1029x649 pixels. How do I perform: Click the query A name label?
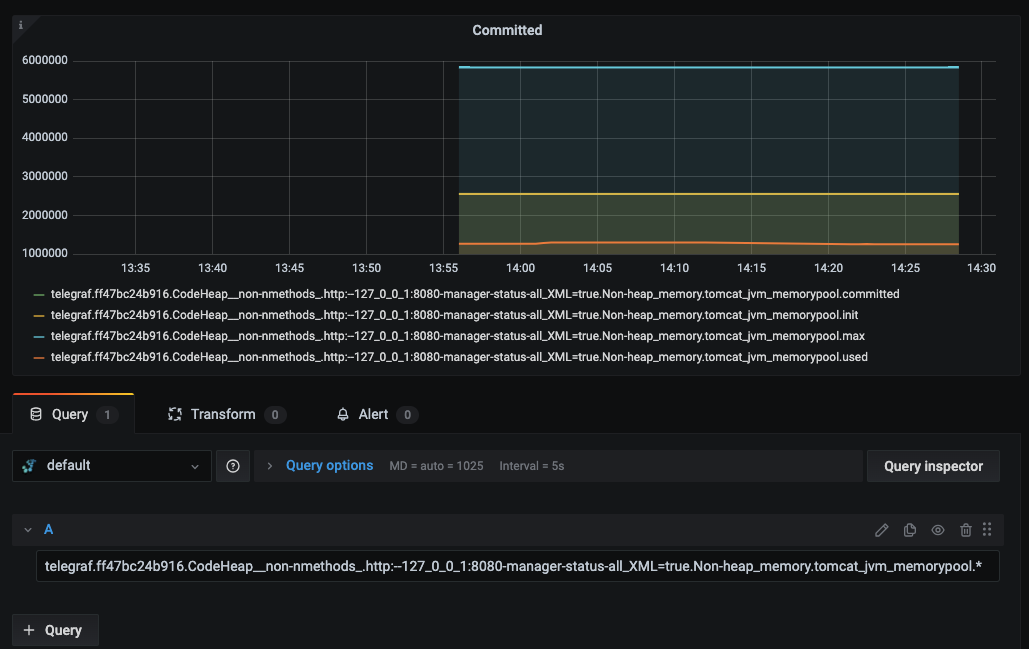49,530
